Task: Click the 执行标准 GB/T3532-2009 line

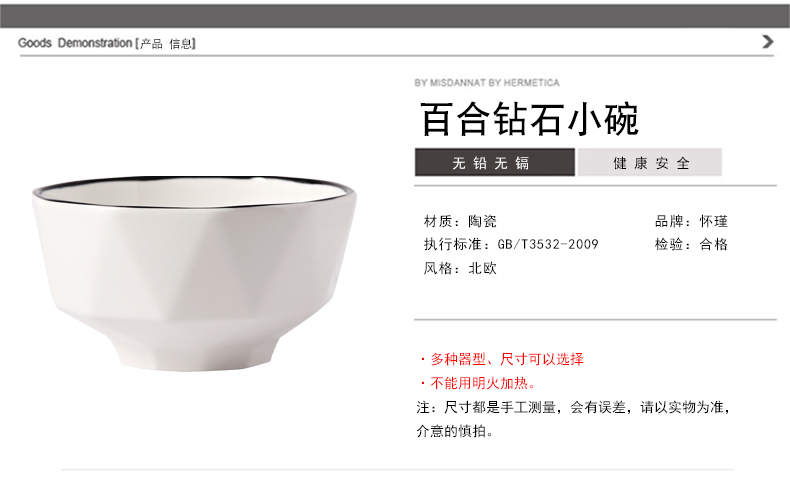Action: pyautogui.click(x=511, y=244)
